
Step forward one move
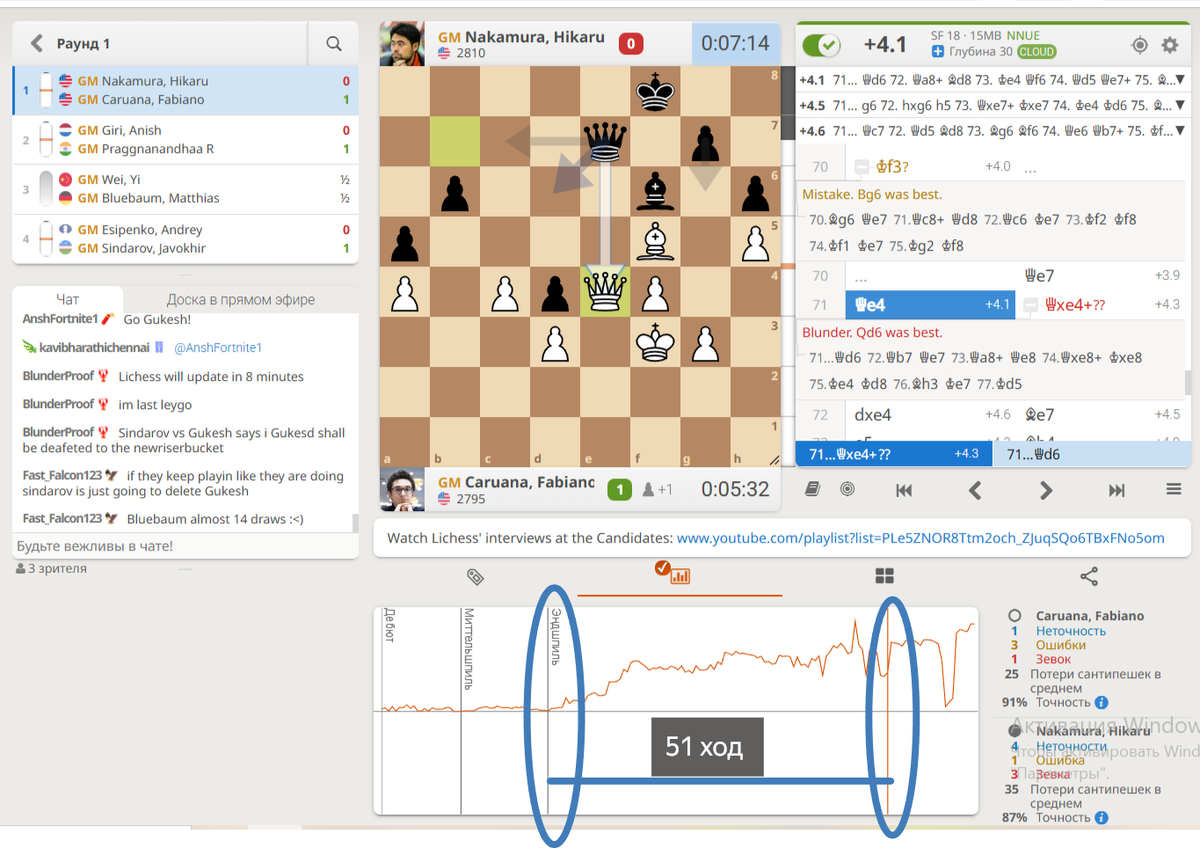coord(1046,490)
